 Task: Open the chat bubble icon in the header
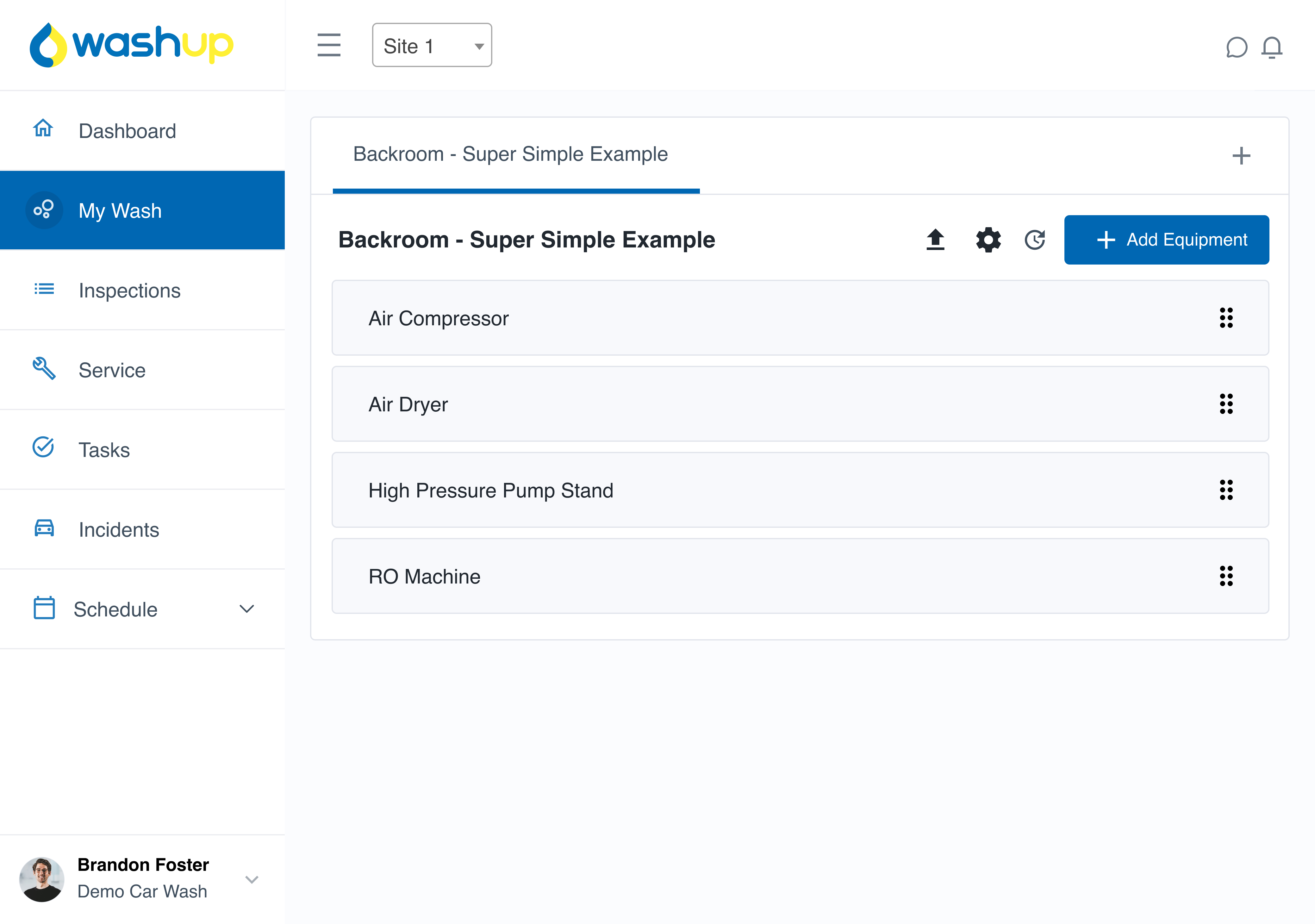(x=1237, y=47)
